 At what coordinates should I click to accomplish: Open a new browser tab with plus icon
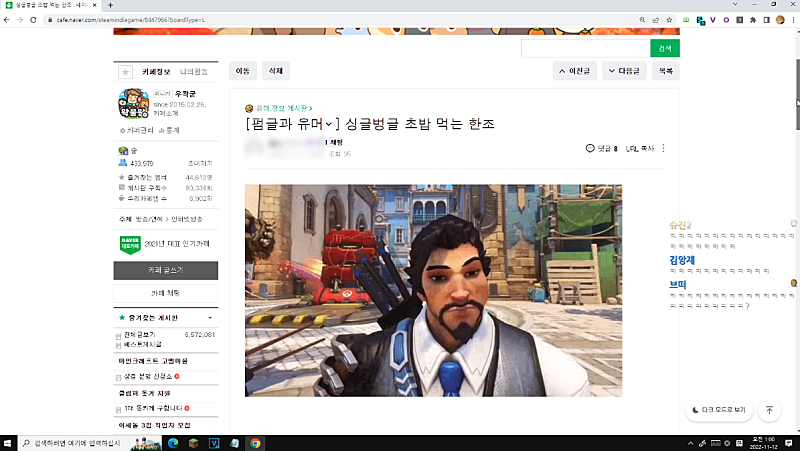coord(110,5)
